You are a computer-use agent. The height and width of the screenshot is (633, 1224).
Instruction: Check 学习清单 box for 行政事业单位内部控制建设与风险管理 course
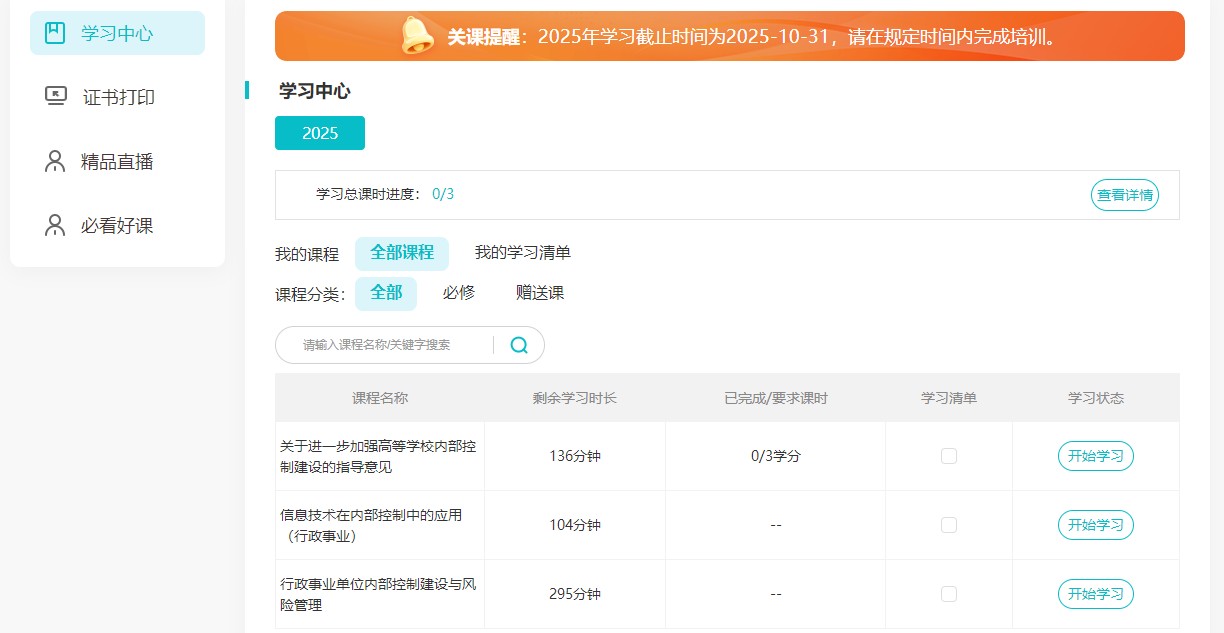(949, 594)
